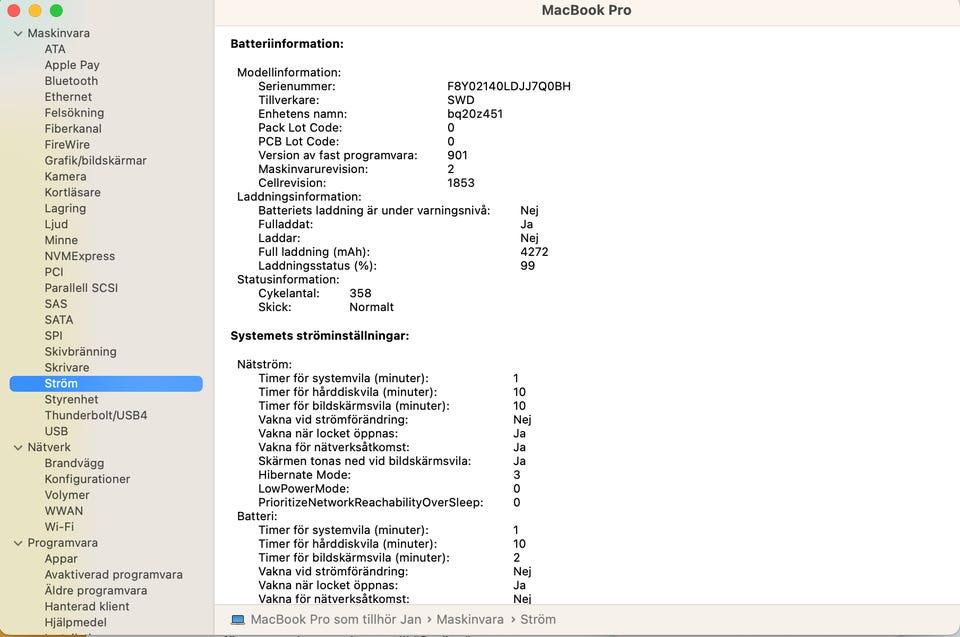Select Hanterad klient in the sidebar
Screen dimensions: 960x637
pos(86,606)
